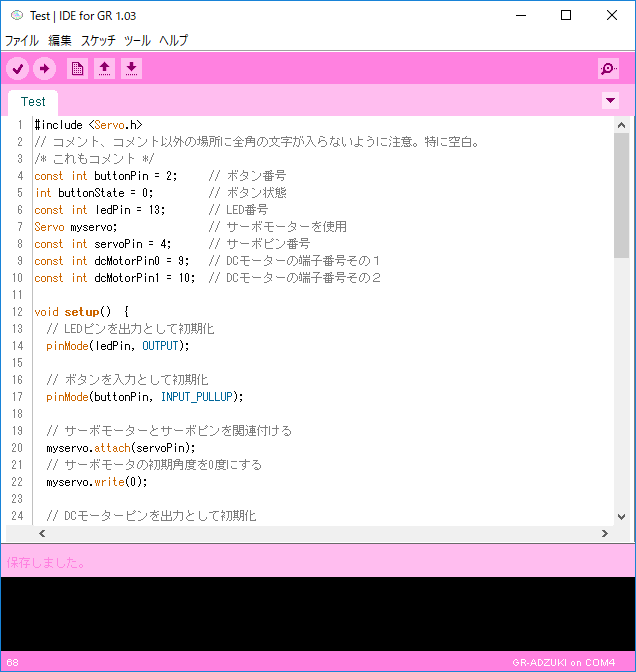636x672 pixels.
Task: Click 'dcMotorPin1 = 10;' on line 10
Action: tap(144, 278)
